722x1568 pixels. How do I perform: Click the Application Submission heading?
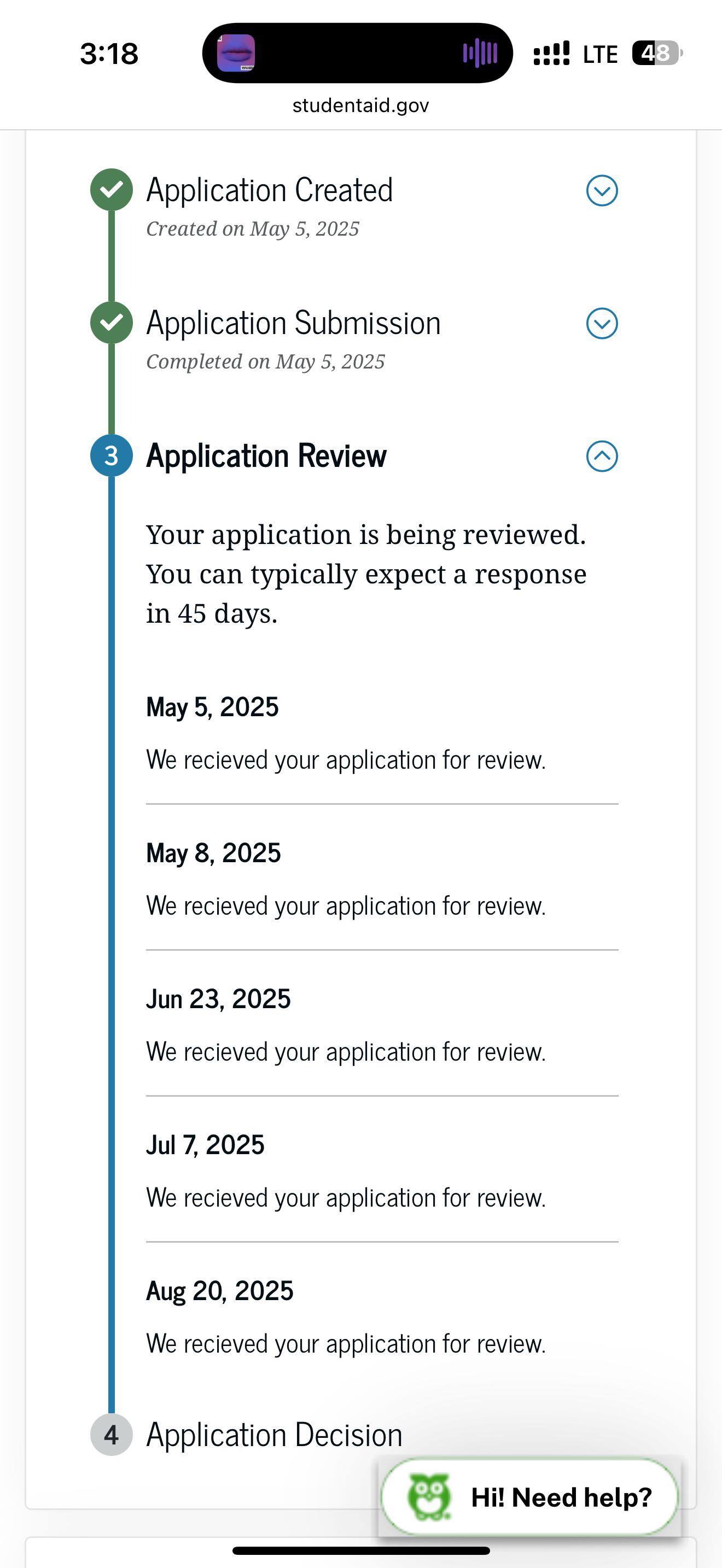(293, 323)
